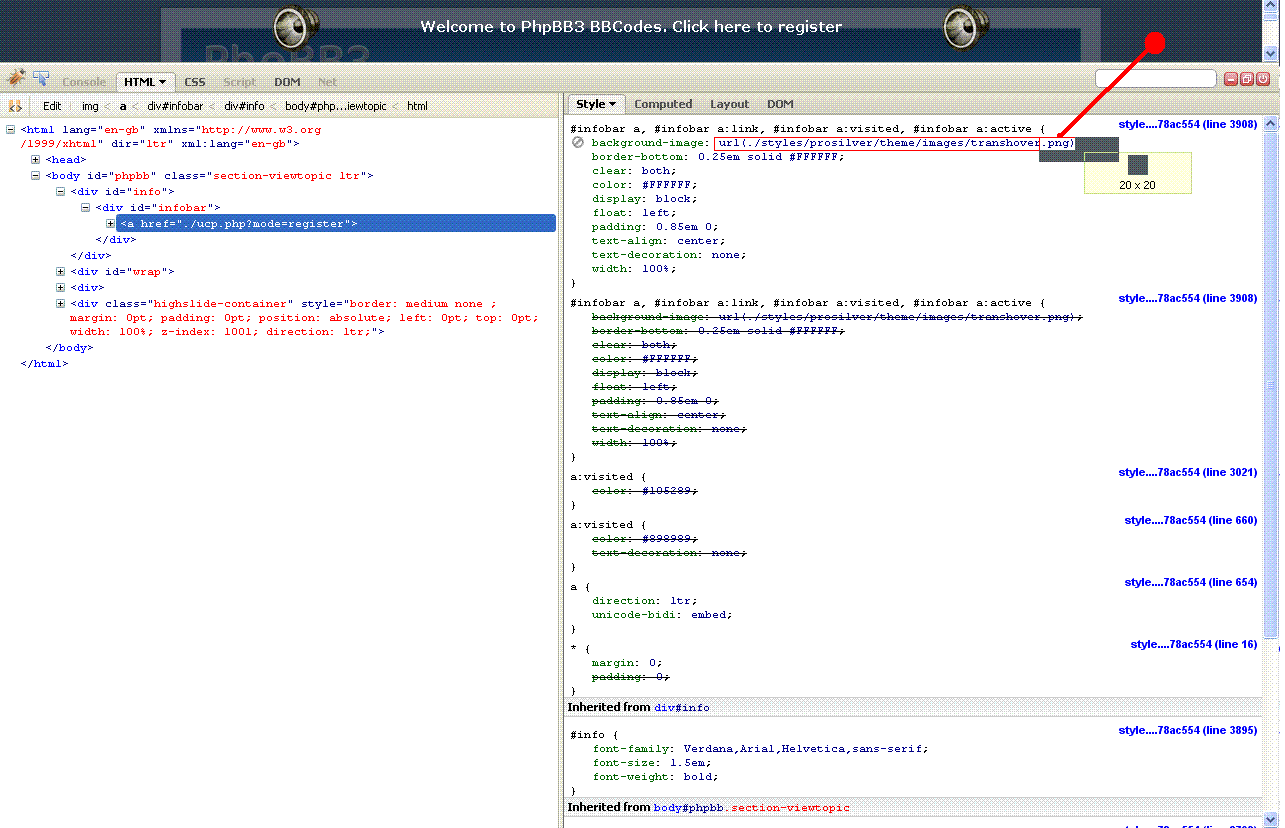The image size is (1285, 828).
Task: Click the Edit button in HTML toolbar
Action: tap(52, 106)
